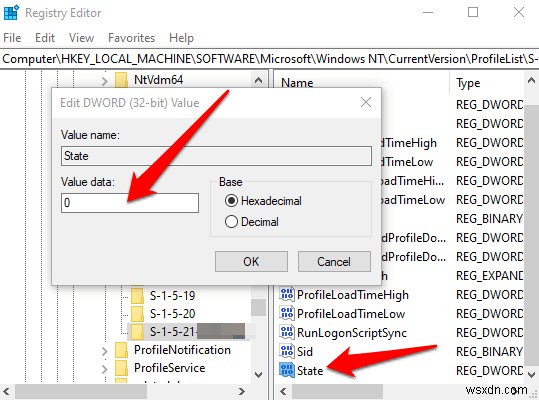The height and width of the screenshot is (400, 539).
Task: Close the Edit DWORD dialog
Action: pos(366,102)
